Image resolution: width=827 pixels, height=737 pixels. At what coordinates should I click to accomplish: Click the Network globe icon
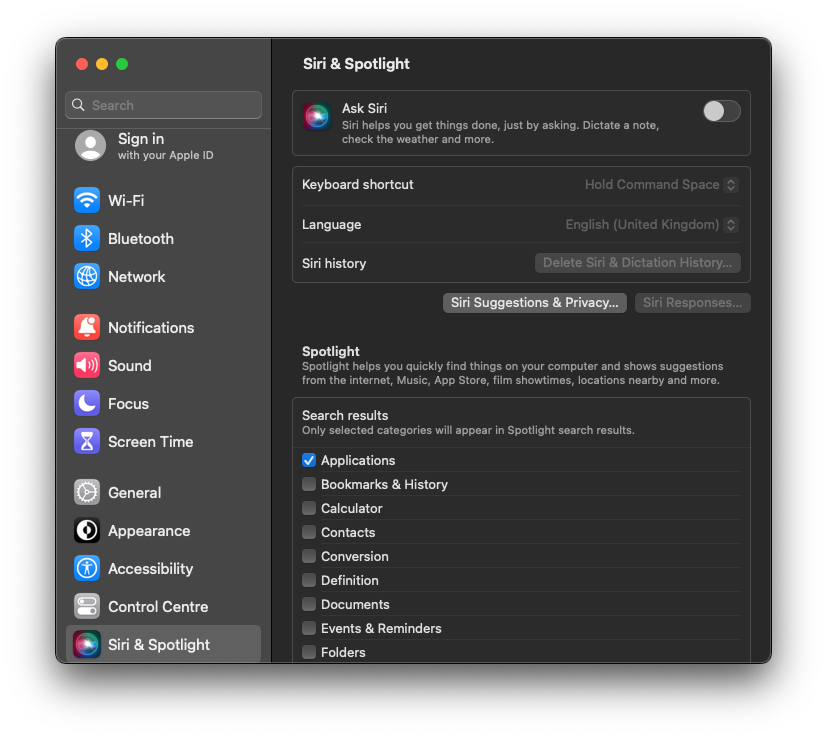(87, 276)
